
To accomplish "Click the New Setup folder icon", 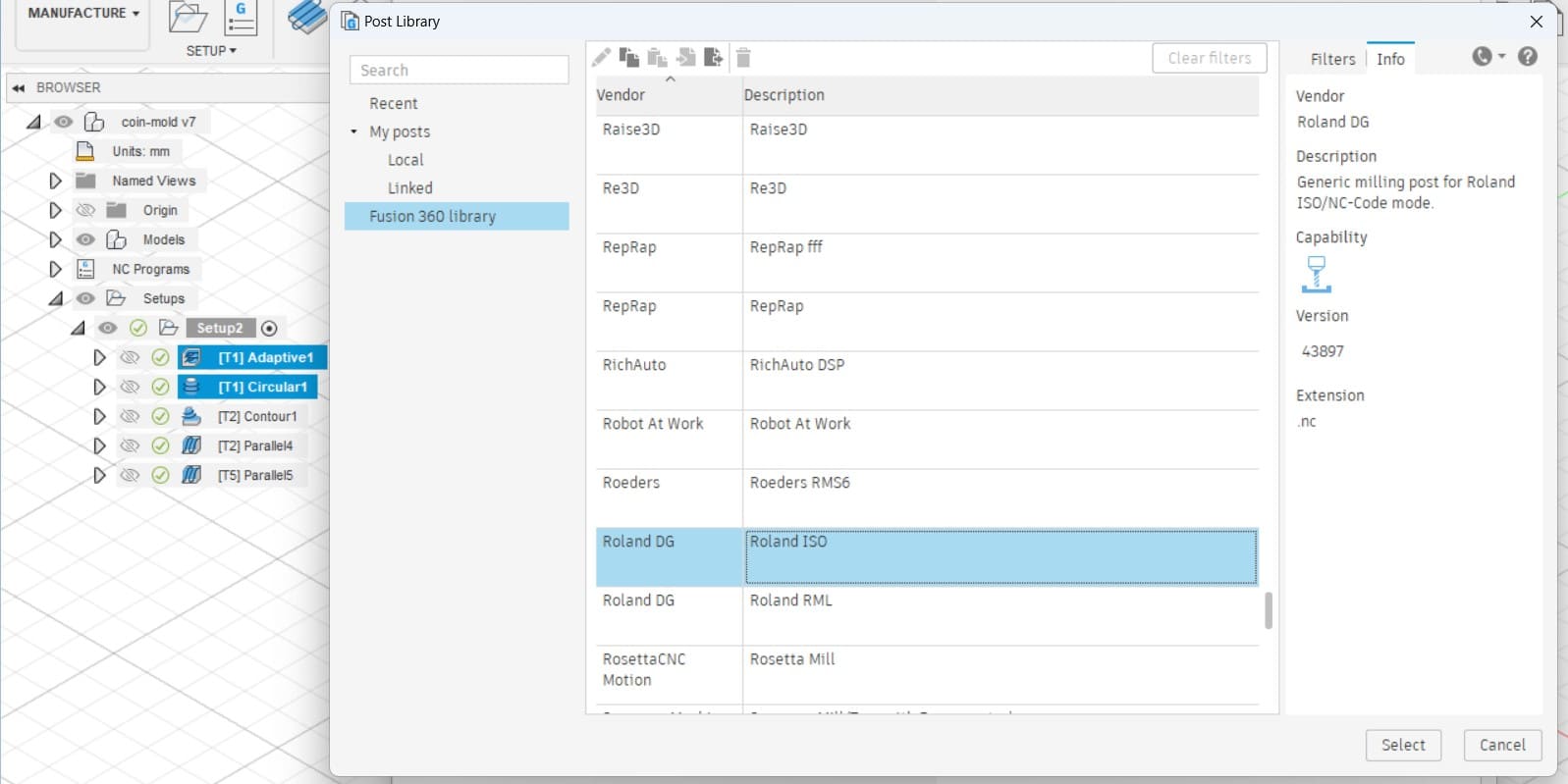I will (188, 18).
